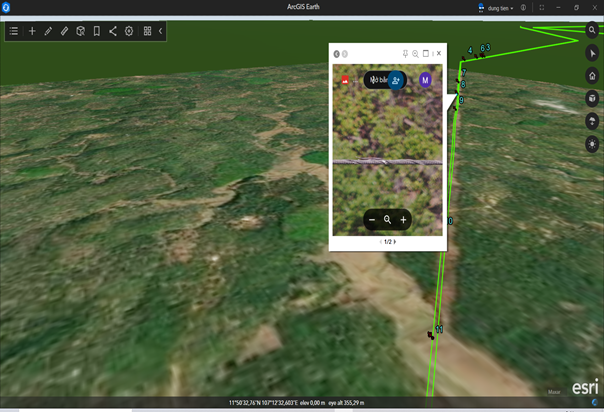Open the basemap grid icon
The width and height of the screenshot is (604, 412).
pyautogui.click(x=147, y=31)
